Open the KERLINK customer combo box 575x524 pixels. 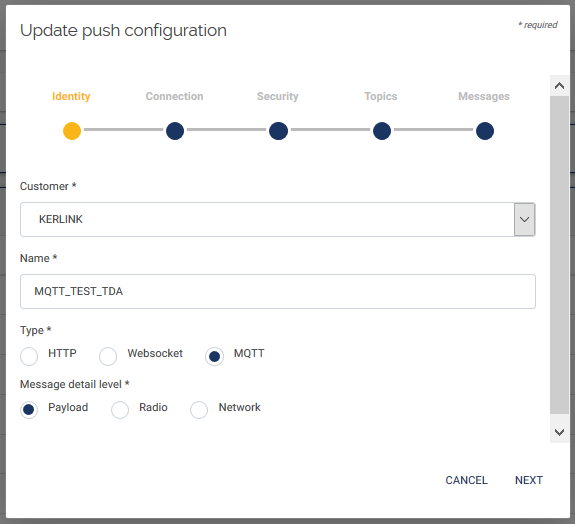278,219
